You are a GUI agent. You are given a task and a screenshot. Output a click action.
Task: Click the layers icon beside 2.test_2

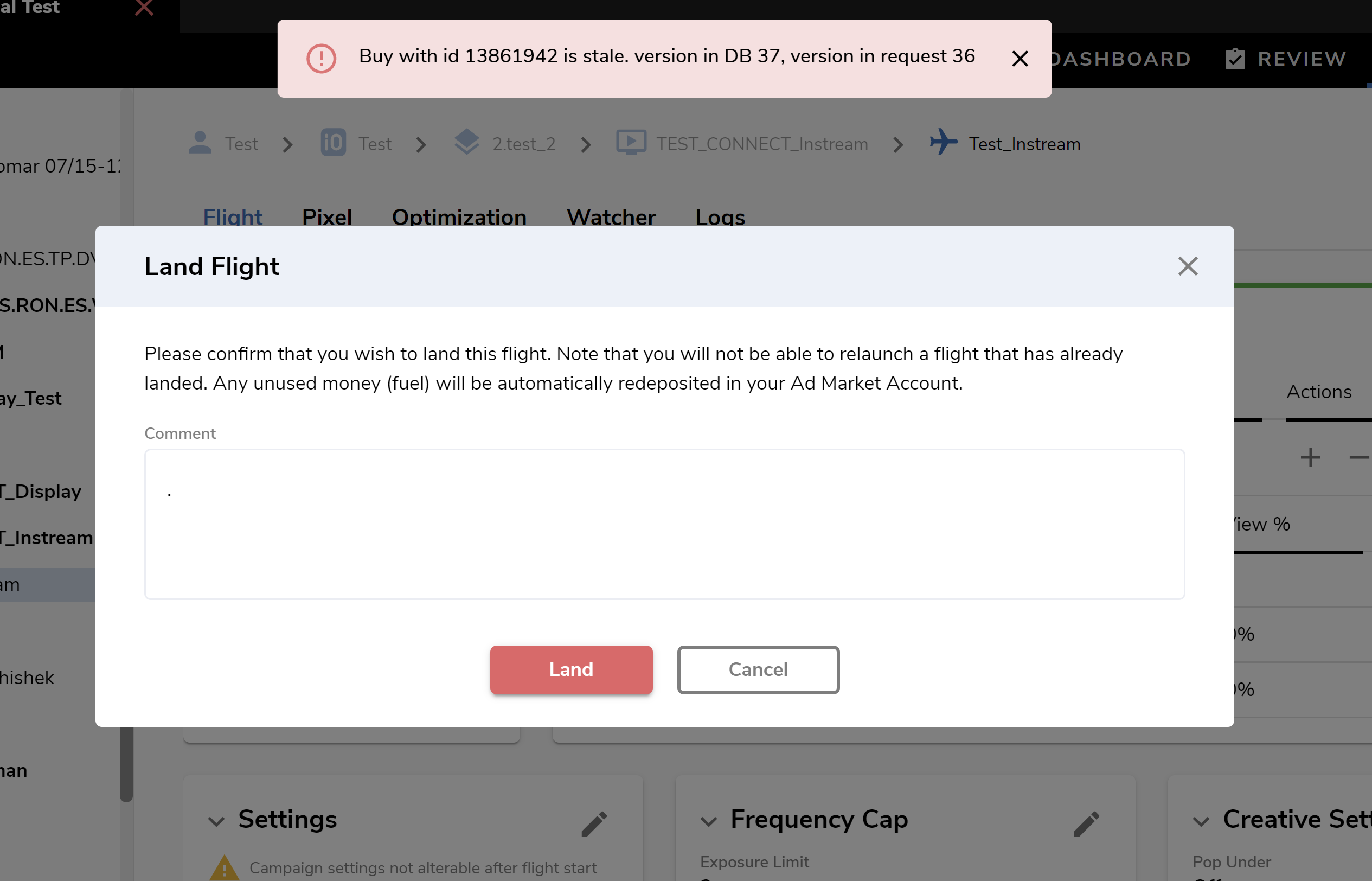(x=467, y=142)
